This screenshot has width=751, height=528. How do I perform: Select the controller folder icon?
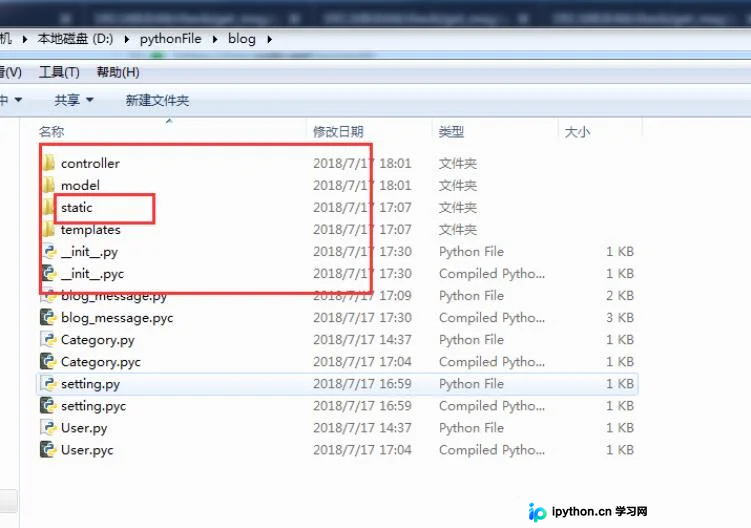click(48, 163)
